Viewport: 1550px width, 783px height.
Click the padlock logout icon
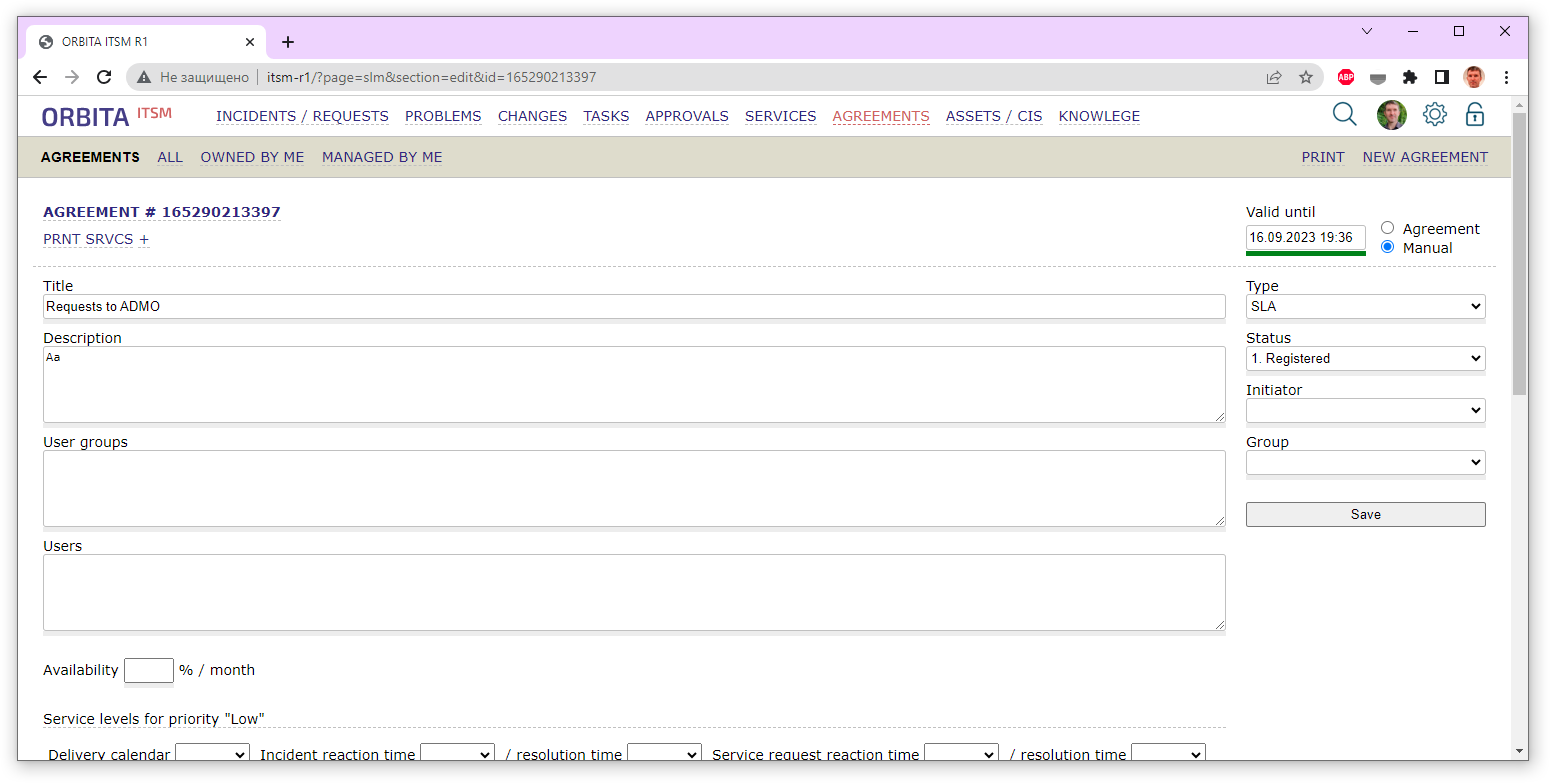tap(1474, 115)
